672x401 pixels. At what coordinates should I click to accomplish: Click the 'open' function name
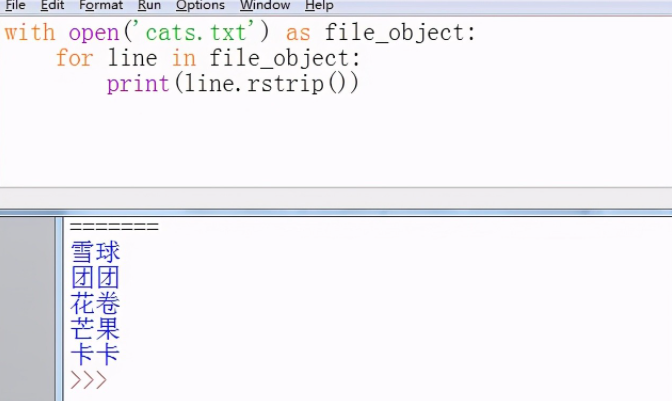(94, 33)
